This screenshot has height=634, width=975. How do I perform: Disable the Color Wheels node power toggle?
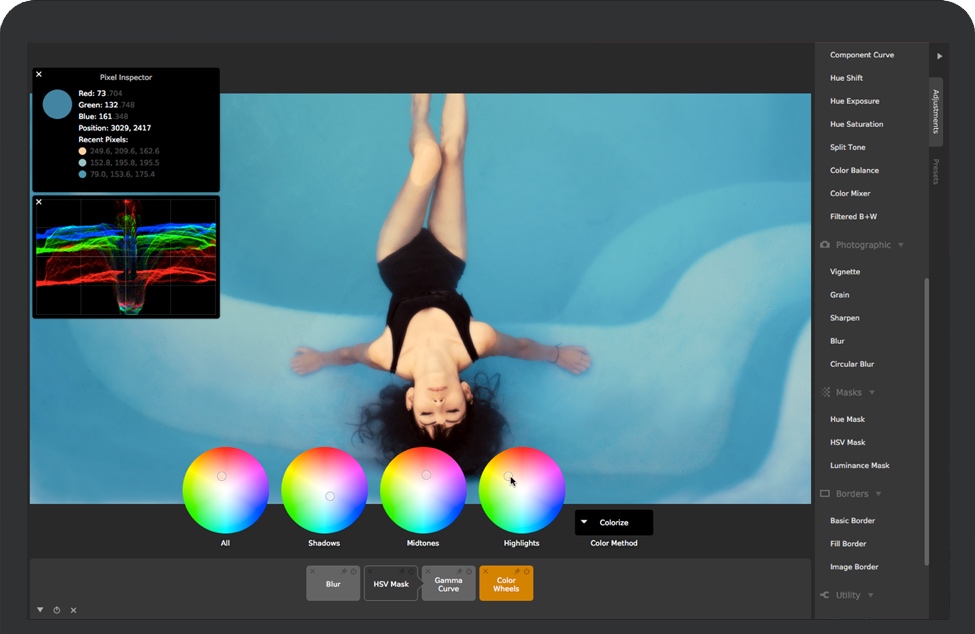[x=527, y=571]
